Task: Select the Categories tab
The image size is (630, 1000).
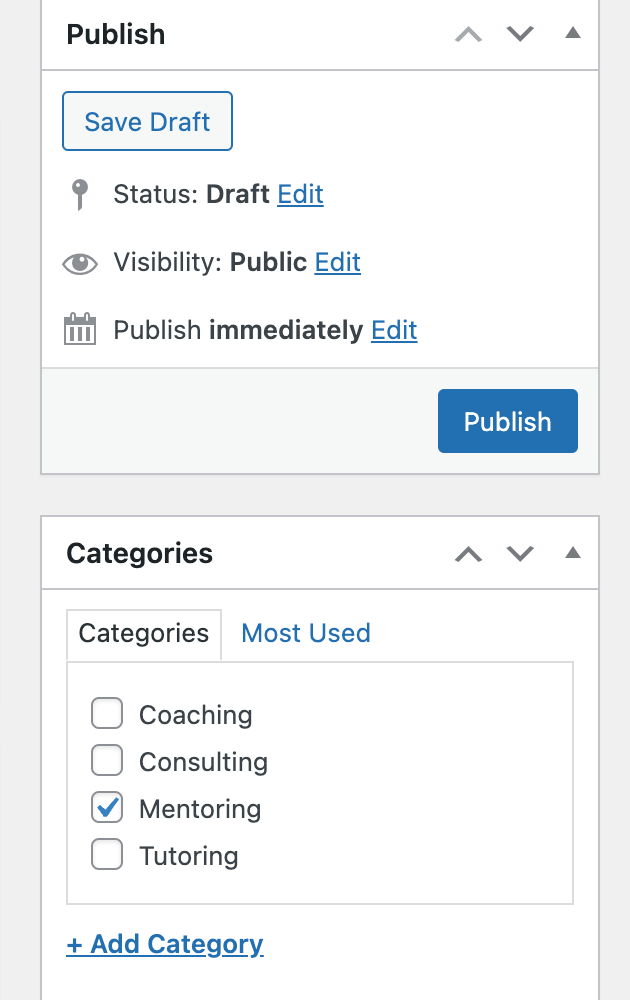Action: point(143,633)
